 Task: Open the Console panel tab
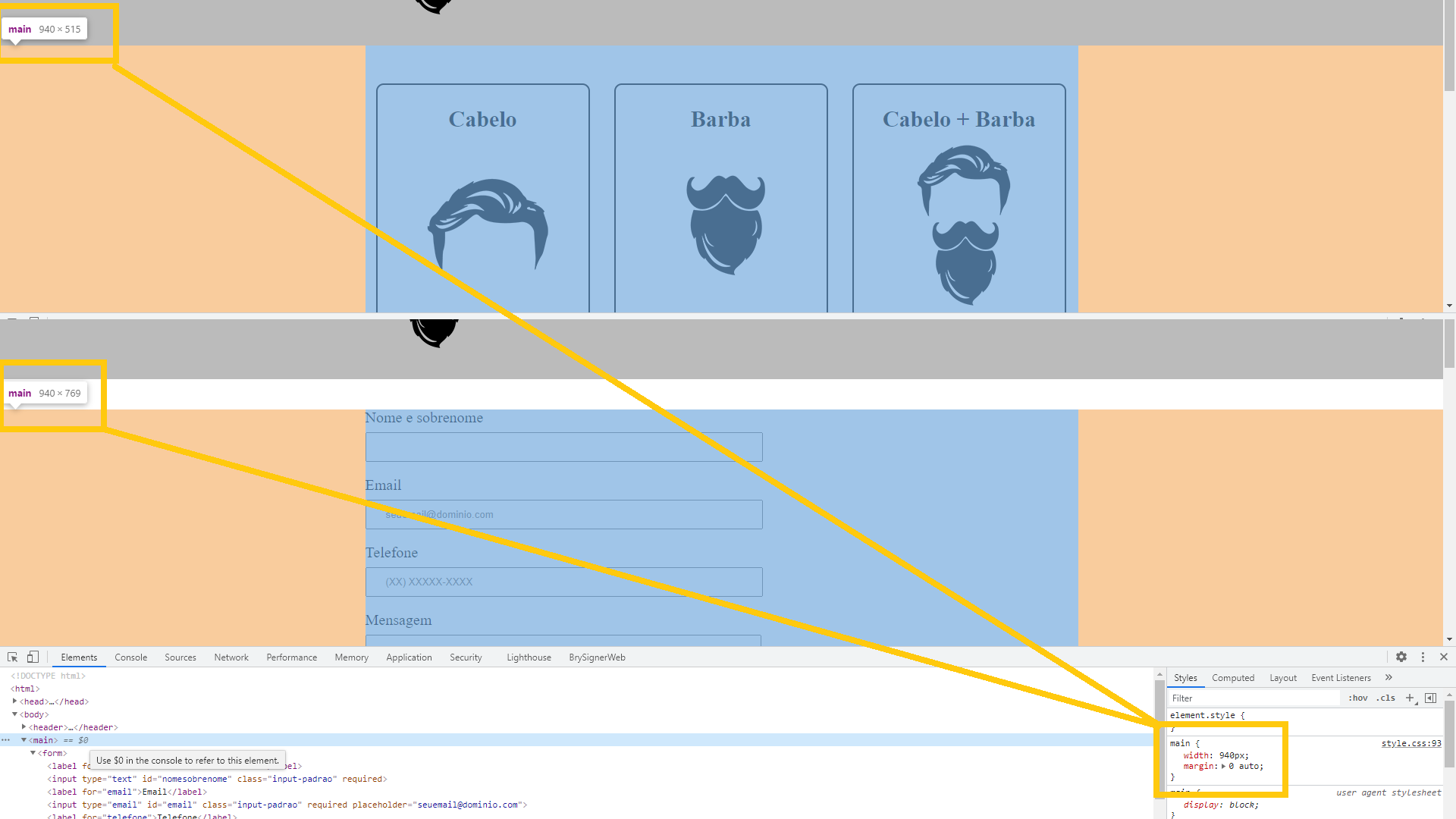coord(130,657)
